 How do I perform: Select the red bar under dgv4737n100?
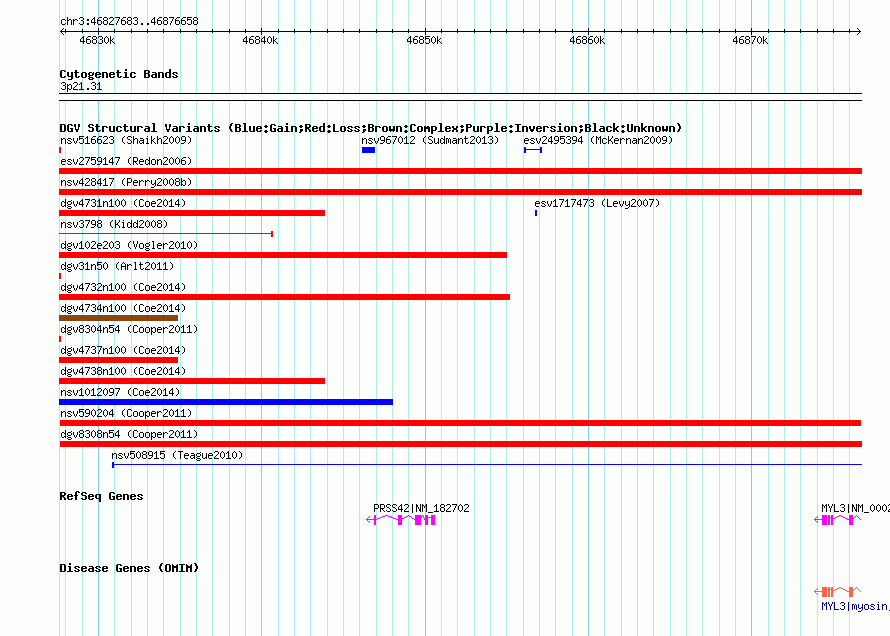(x=119, y=360)
